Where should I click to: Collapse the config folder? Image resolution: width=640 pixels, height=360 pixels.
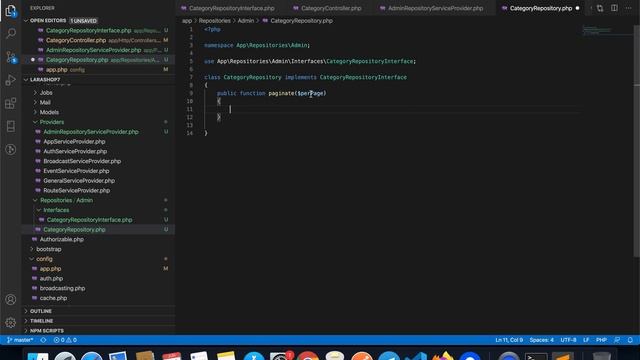click(44, 259)
